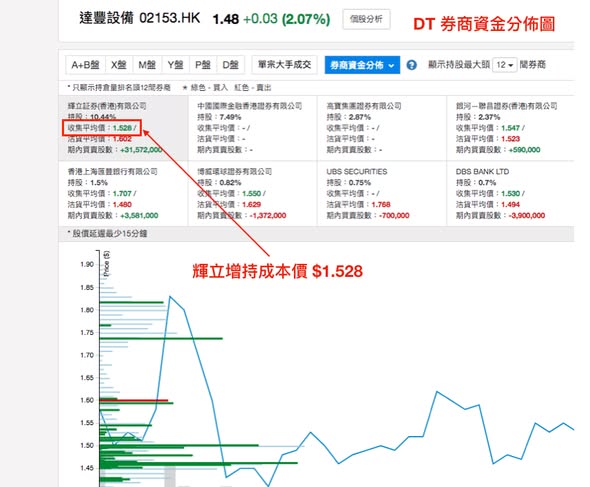Click the 只顯示持倉量排名頭12間券商 note
The height and width of the screenshot is (487, 590).
[119, 88]
